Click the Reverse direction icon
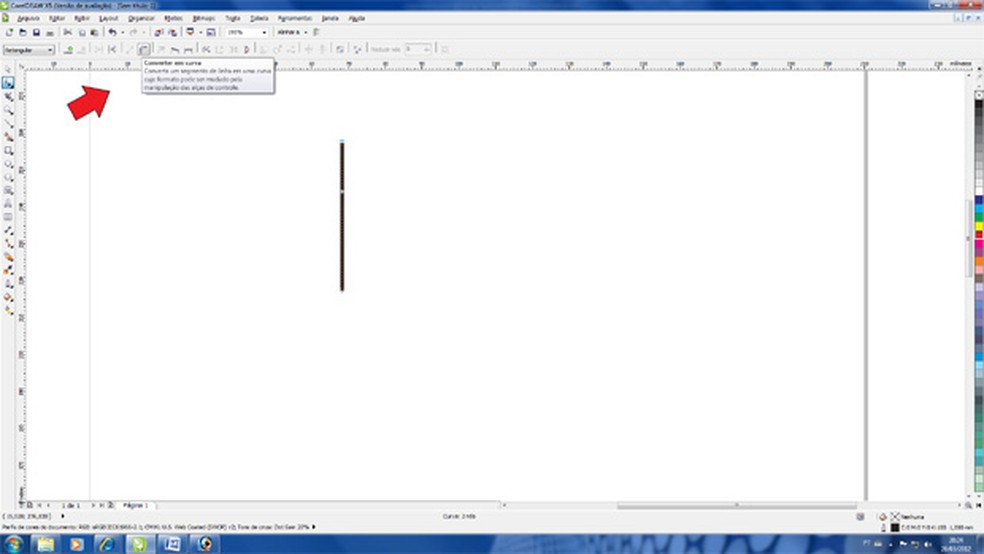984x554 pixels. pyautogui.click(x=206, y=50)
